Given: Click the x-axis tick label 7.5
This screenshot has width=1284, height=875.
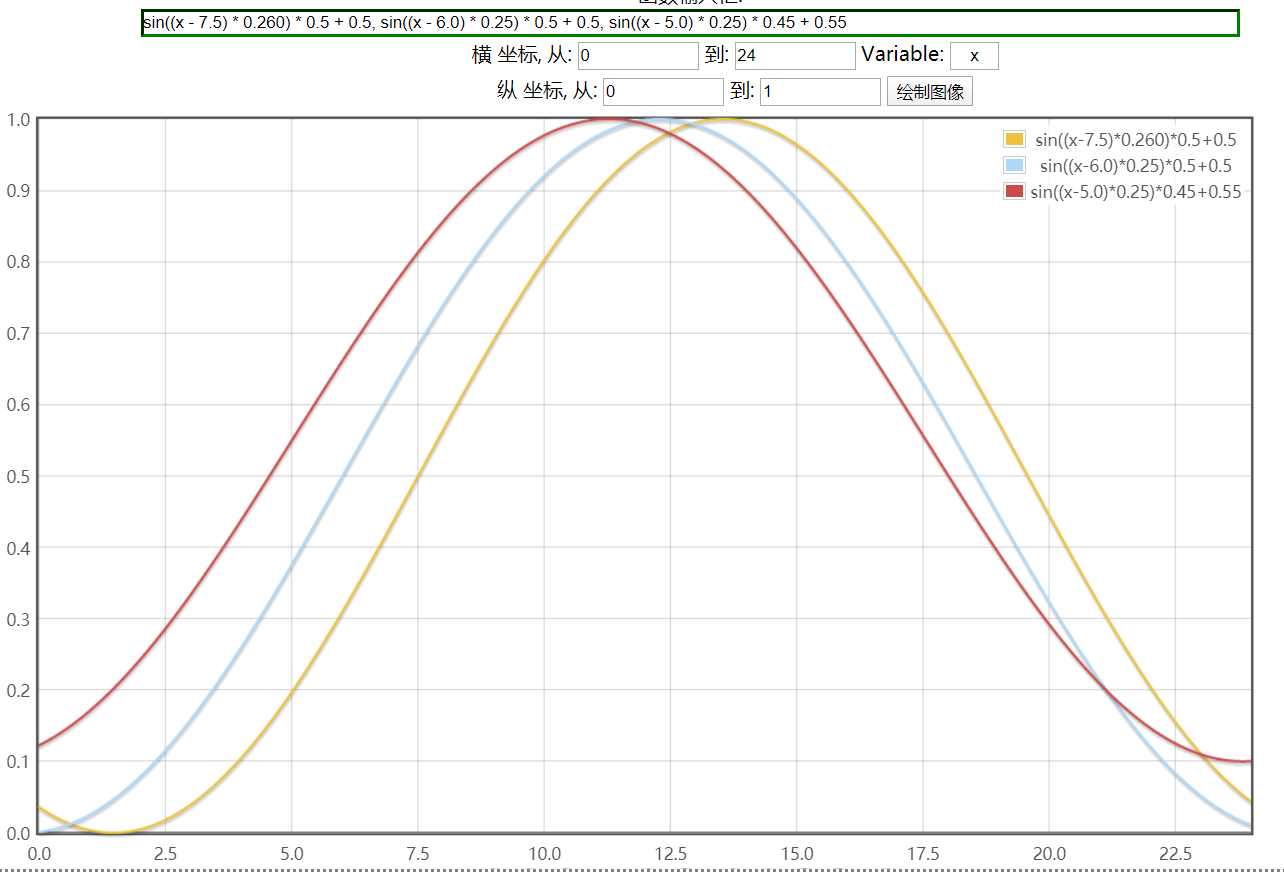Looking at the screenshot, I should [x=417, y=854].
